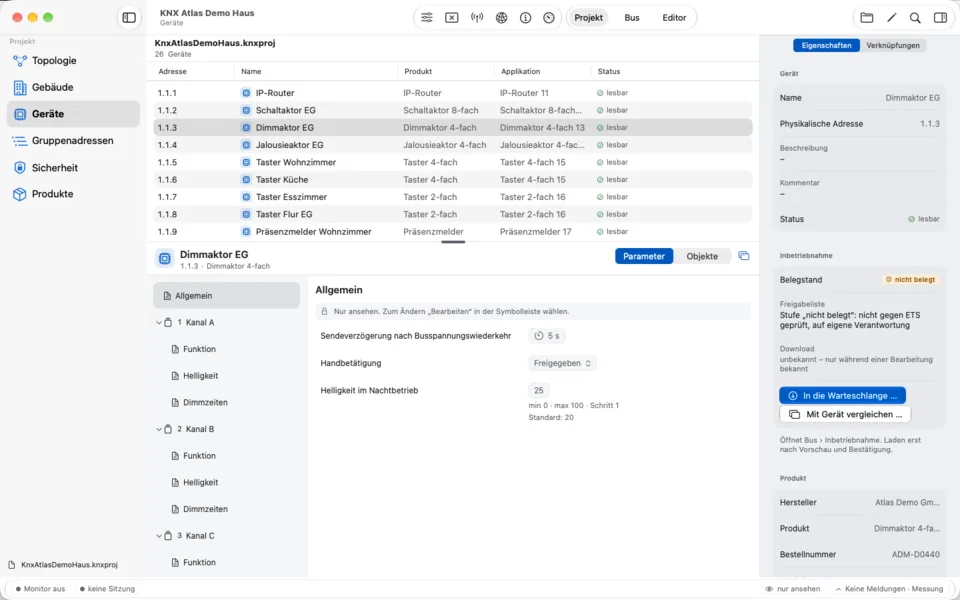Screen dimensions: 960x600
Task: Toggle the left sidebar button
Action: coord(129,18)
